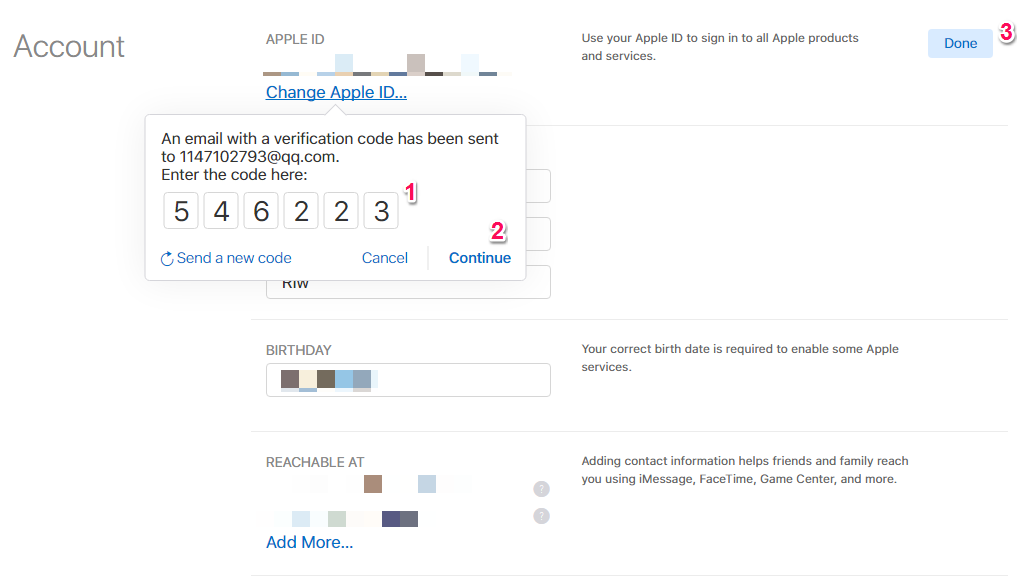Cancel the verification code dialog
The width and height of the screenshot is (1027, 576).
tap(384, 258)
